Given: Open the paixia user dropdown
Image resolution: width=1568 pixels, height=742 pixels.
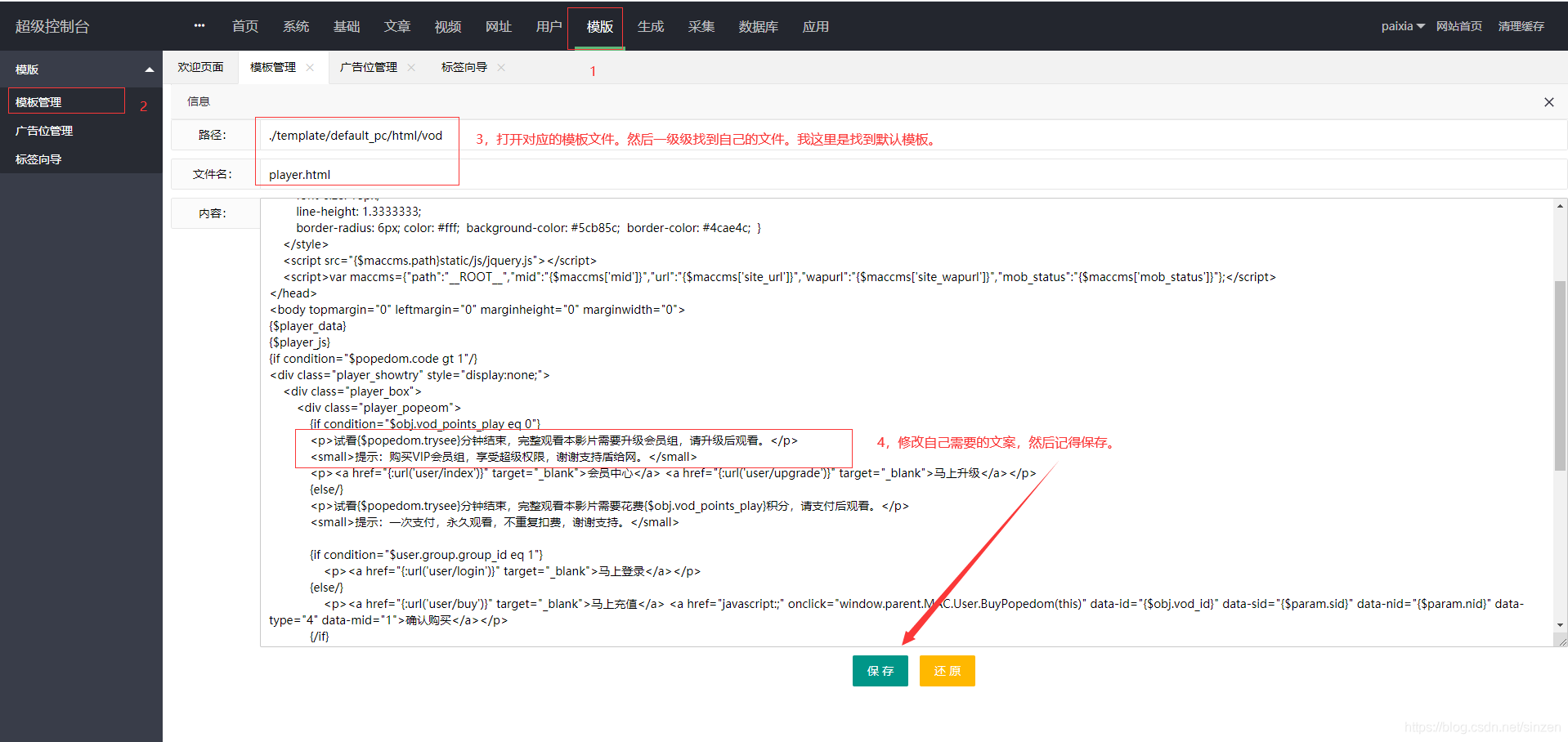Looking at the screenshot, I should click(x=1402, y=26).
